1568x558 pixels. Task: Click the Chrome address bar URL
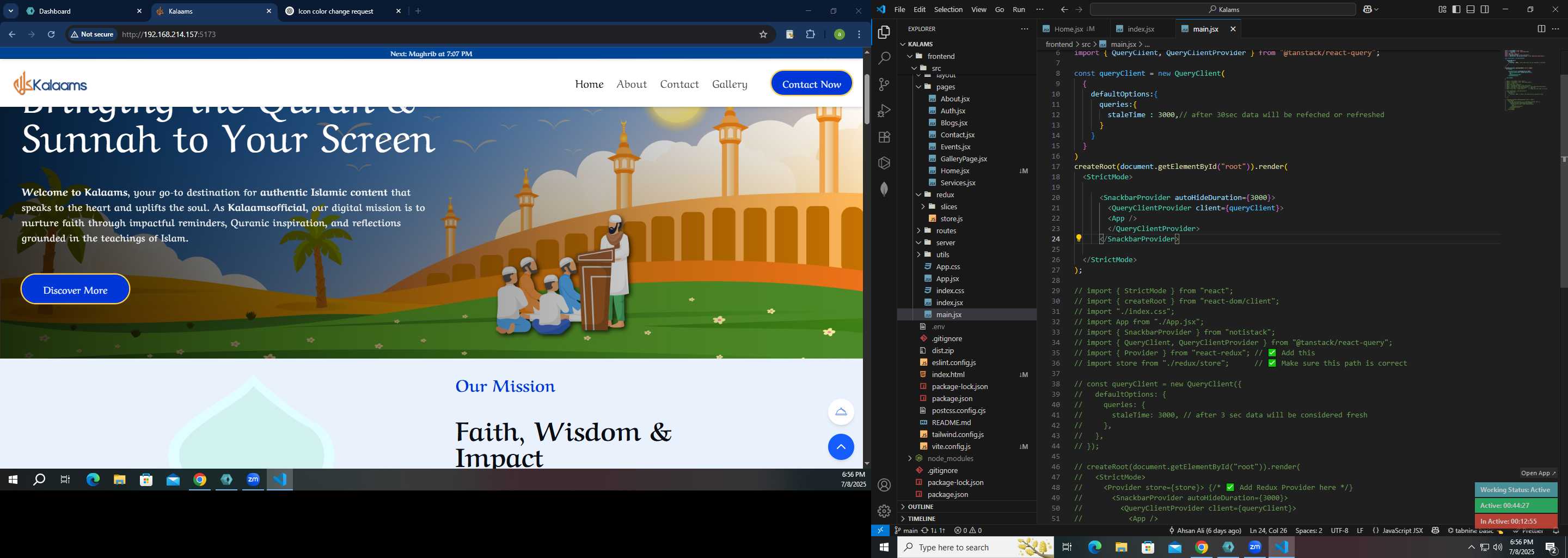[x=169, y=35]
